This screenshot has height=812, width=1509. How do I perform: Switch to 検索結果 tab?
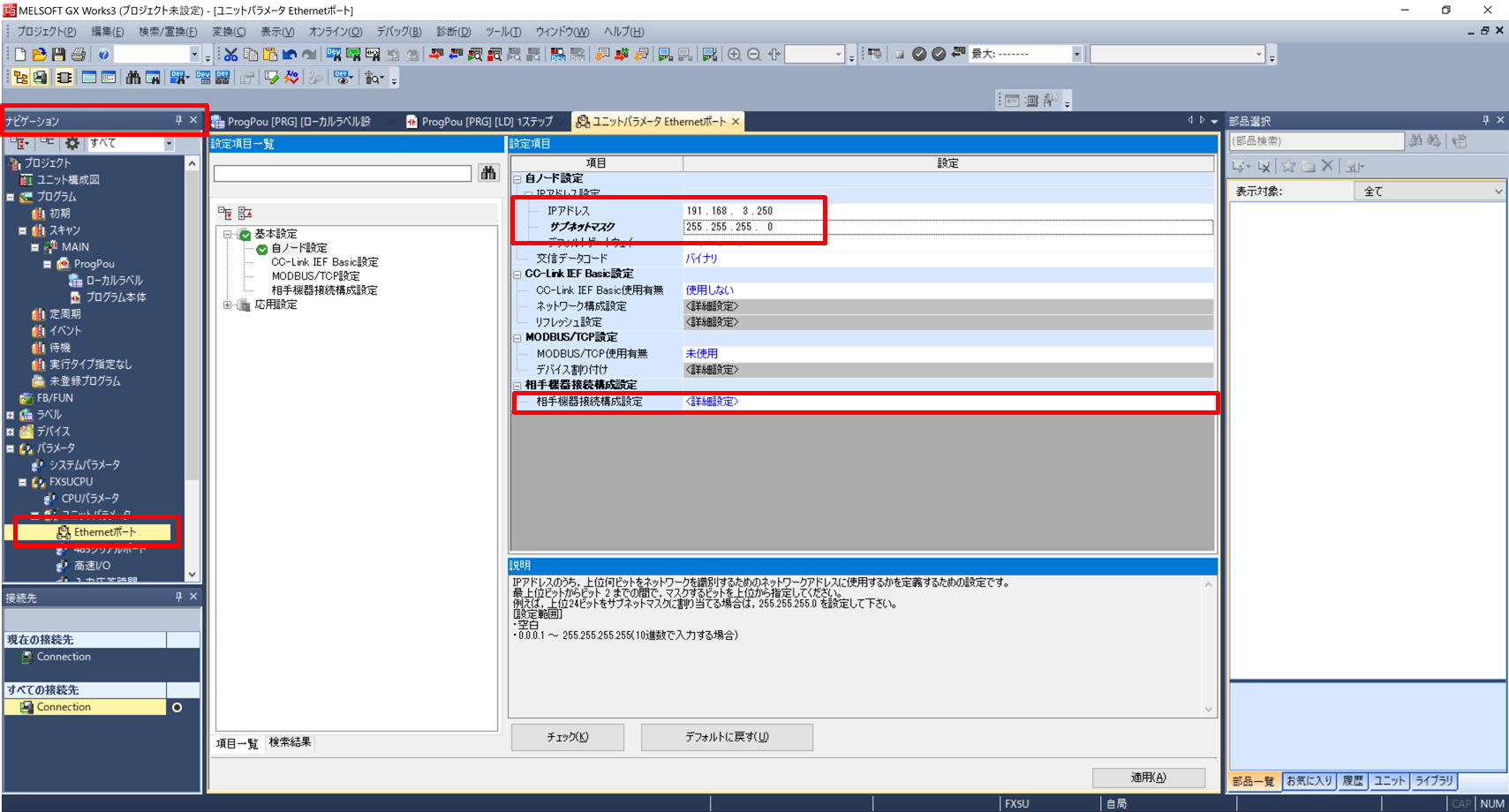pyautogui.click(x=290, y=742)
